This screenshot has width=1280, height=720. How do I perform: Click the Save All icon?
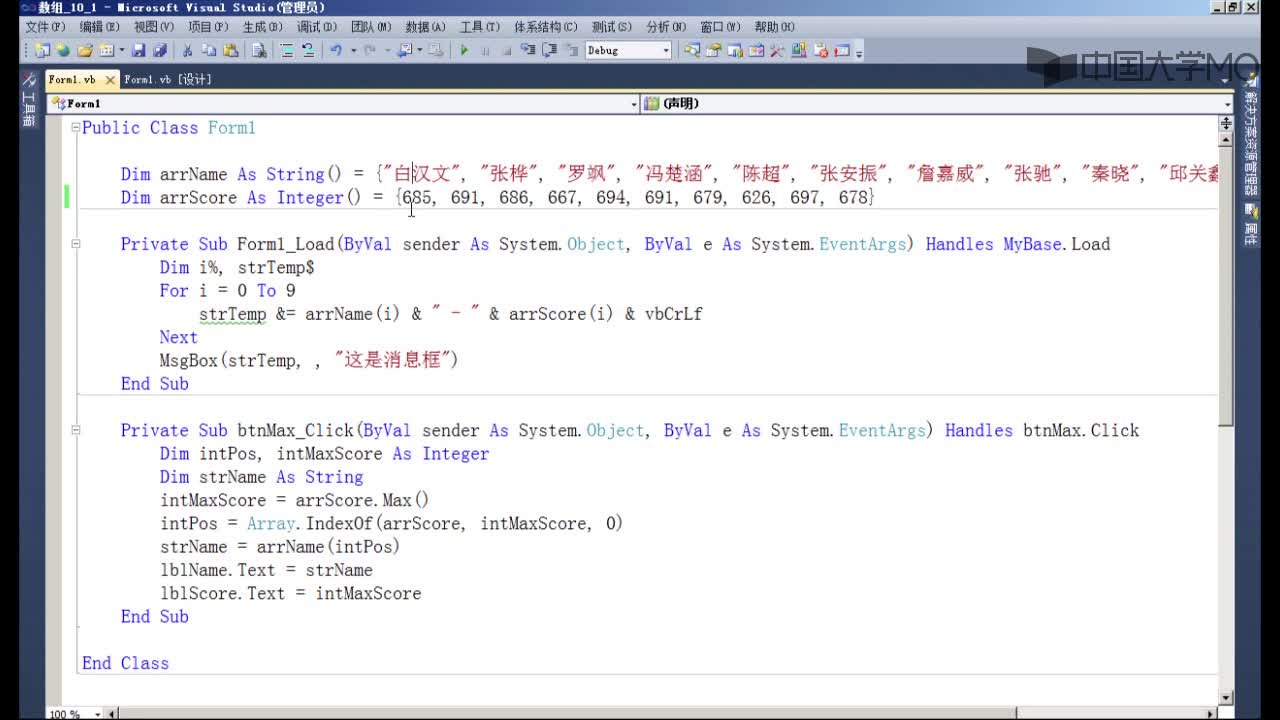159,50
